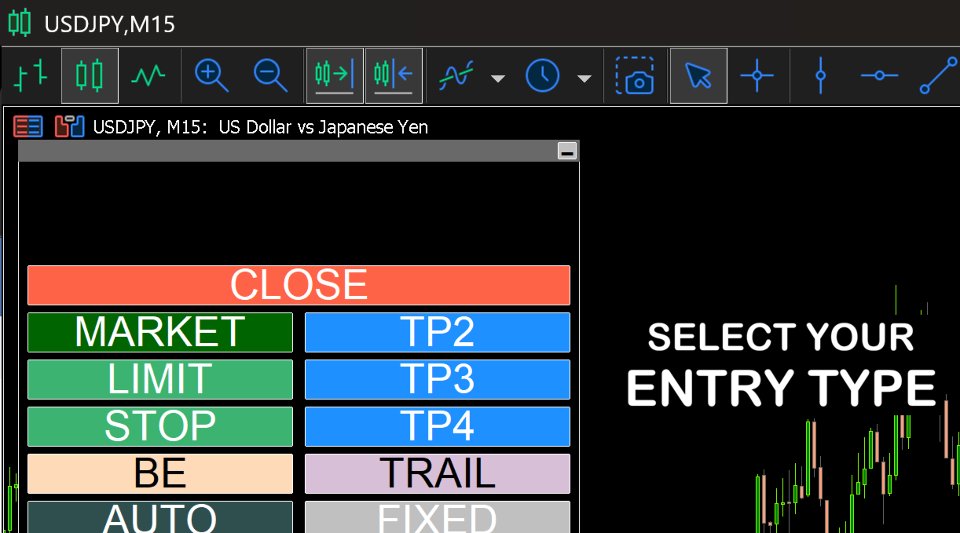This screenshot has height=533, width=960.
Task: Expand the indicators dropdown arrow
Action: click(498, 78)
